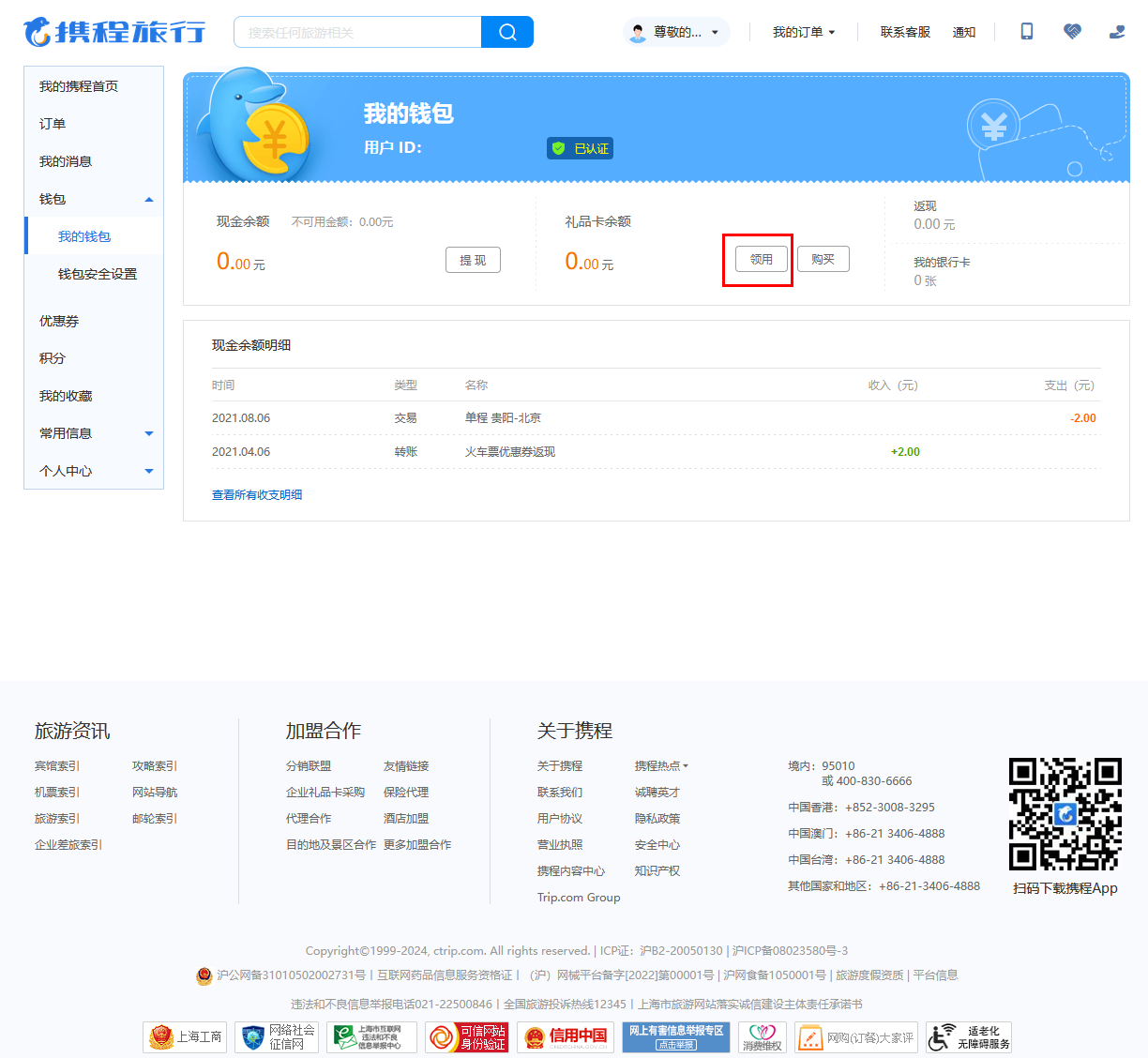The width and height of the screenshot is (1148, 1058).
Task: Open the 适老化无障碍服务 accessibility badge
Action: tap(969, 1036)
